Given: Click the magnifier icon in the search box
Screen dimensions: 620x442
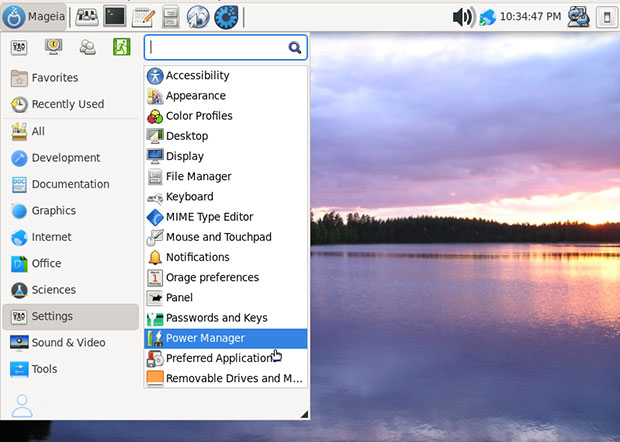Looking at the screenshot, I should coord(295,47).
